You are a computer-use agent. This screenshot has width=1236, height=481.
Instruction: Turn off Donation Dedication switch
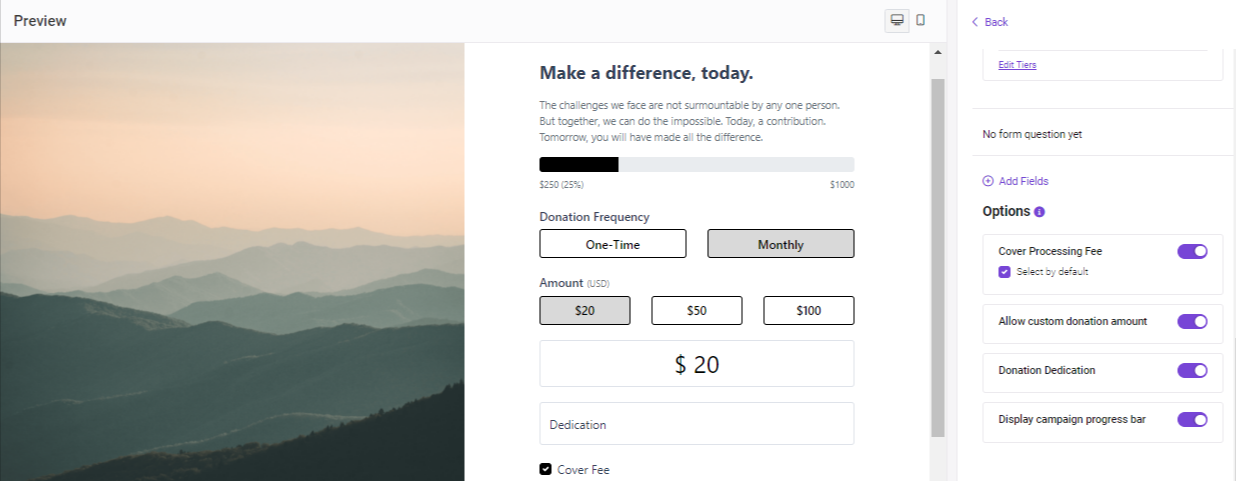pos(1193,370)
